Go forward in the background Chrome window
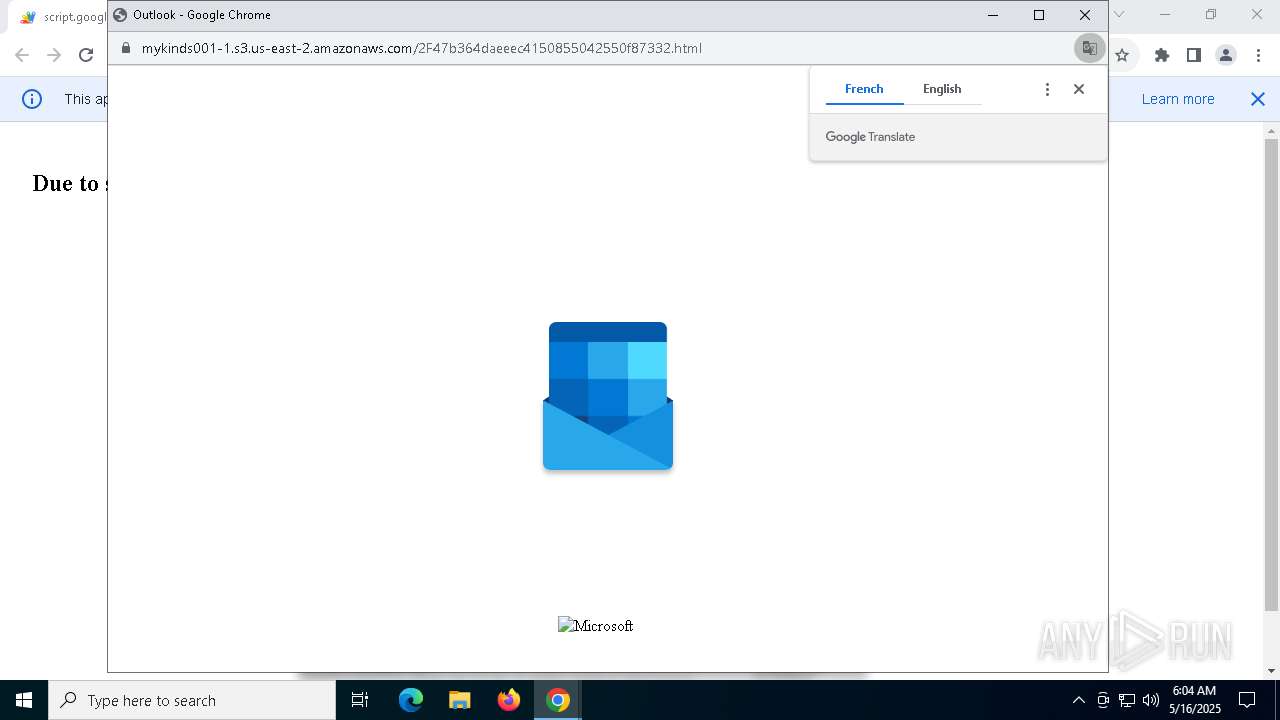Viewport: 1280px width, 720px height. click(x=54, y=55)
